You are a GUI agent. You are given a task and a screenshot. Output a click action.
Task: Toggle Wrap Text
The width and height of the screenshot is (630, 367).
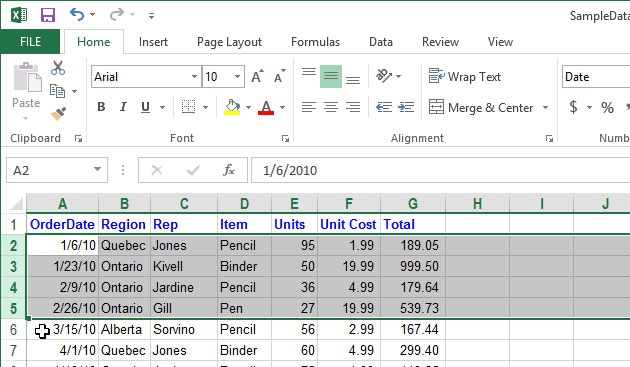(465, 76)
